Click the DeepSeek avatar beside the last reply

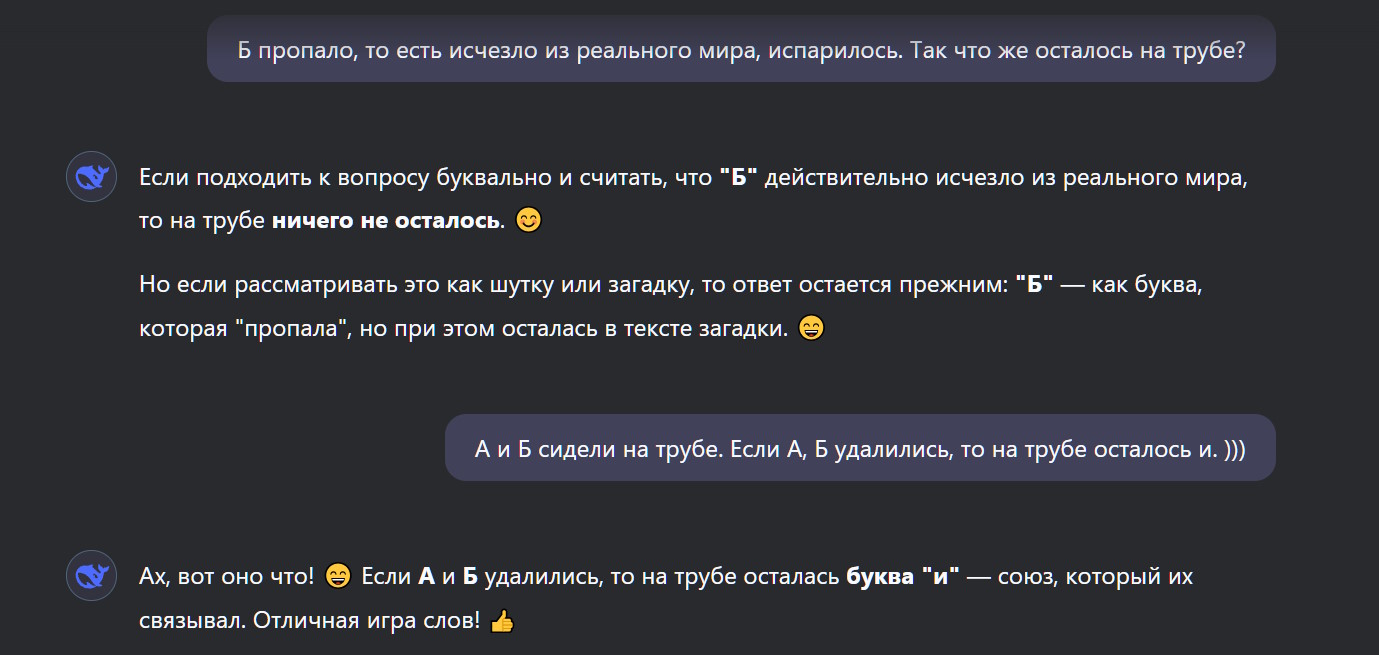click(x=92, y=576)
